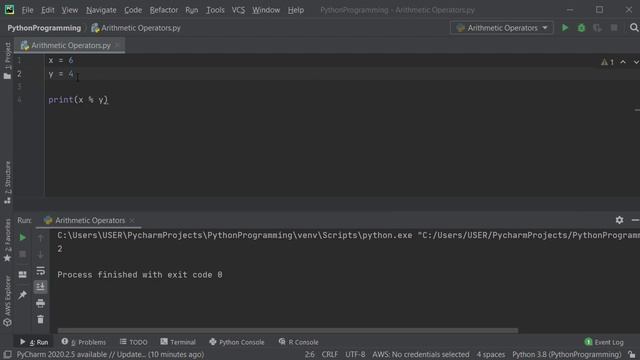This screenshot has height=360, width=640.
Task: Open the Favorites tool window
Action: click(7, 240)
